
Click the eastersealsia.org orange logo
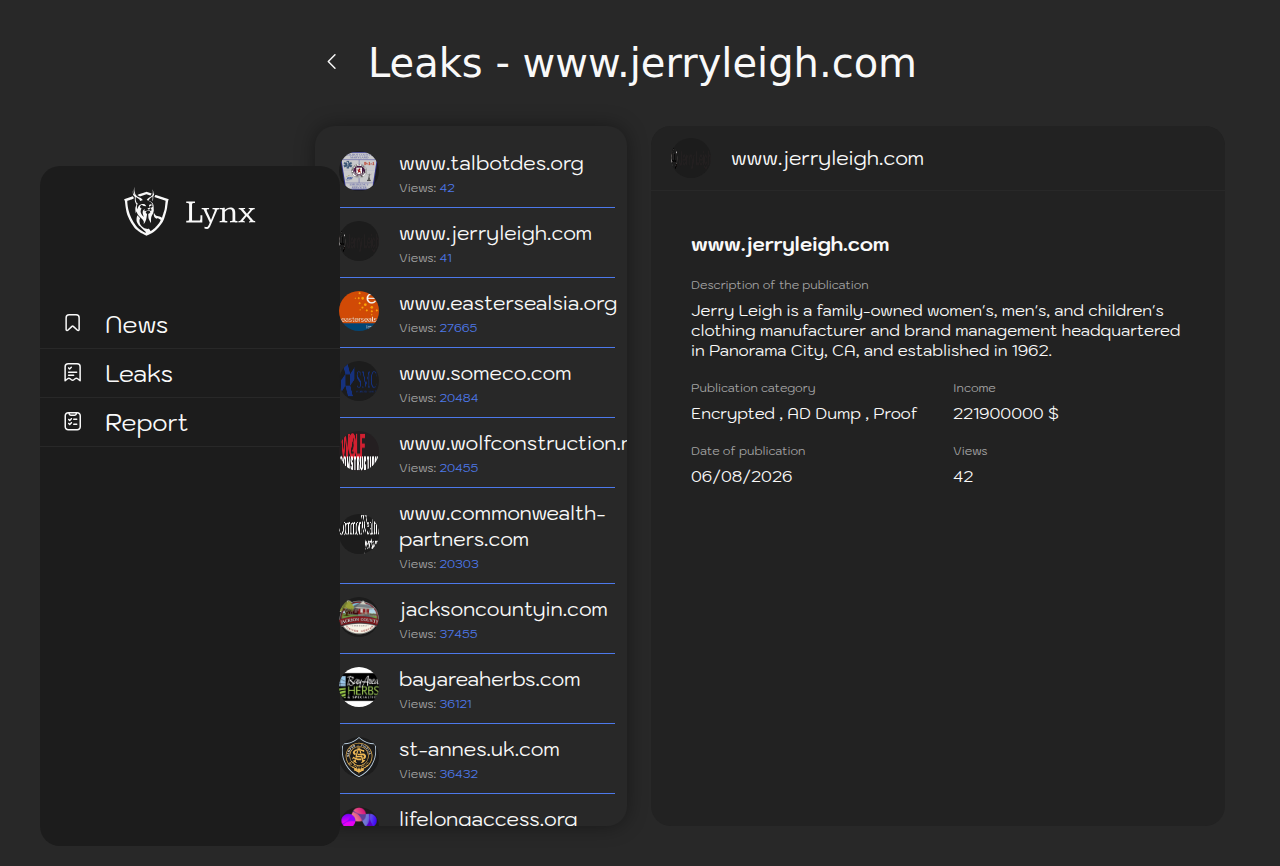coord(359,311)
